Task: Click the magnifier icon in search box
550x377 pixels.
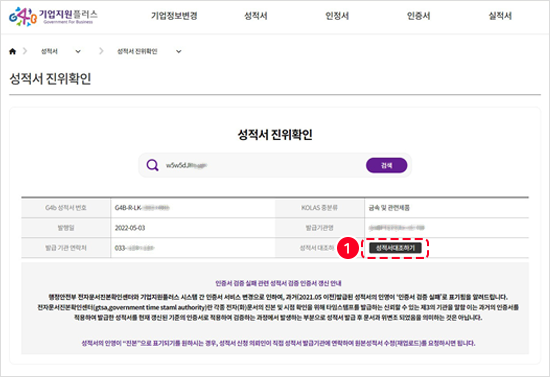Action: click(x=152, y=165)
